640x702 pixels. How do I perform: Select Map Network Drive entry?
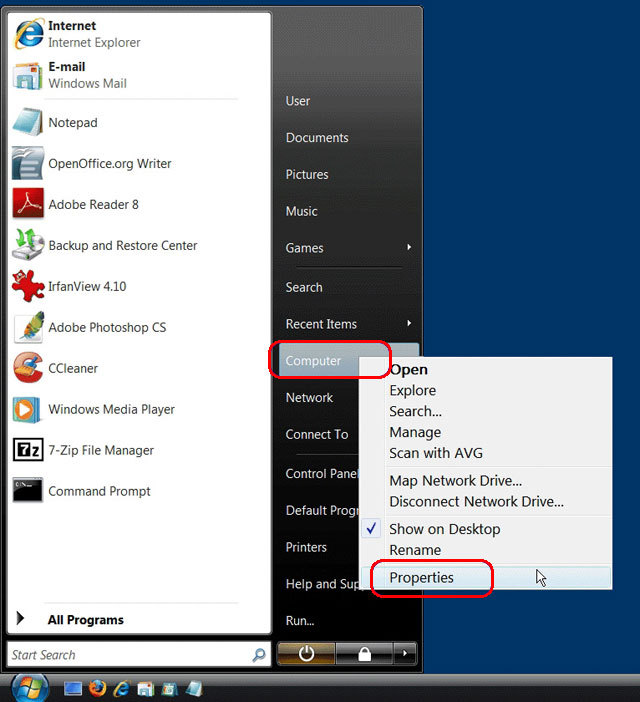click(455, 481)
